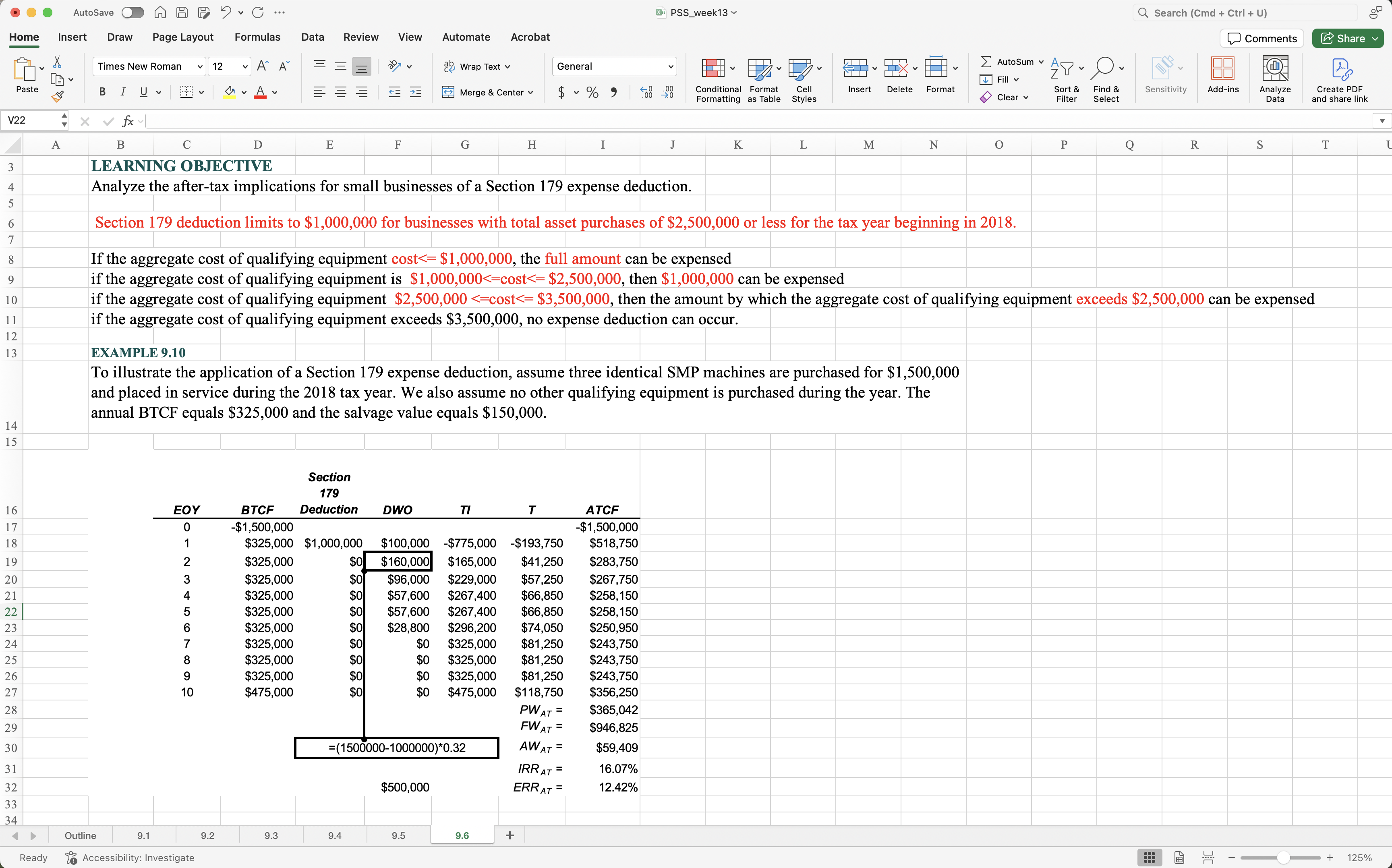Click the Add-ins icon
1392x868 pixels.
[1223, 68]
